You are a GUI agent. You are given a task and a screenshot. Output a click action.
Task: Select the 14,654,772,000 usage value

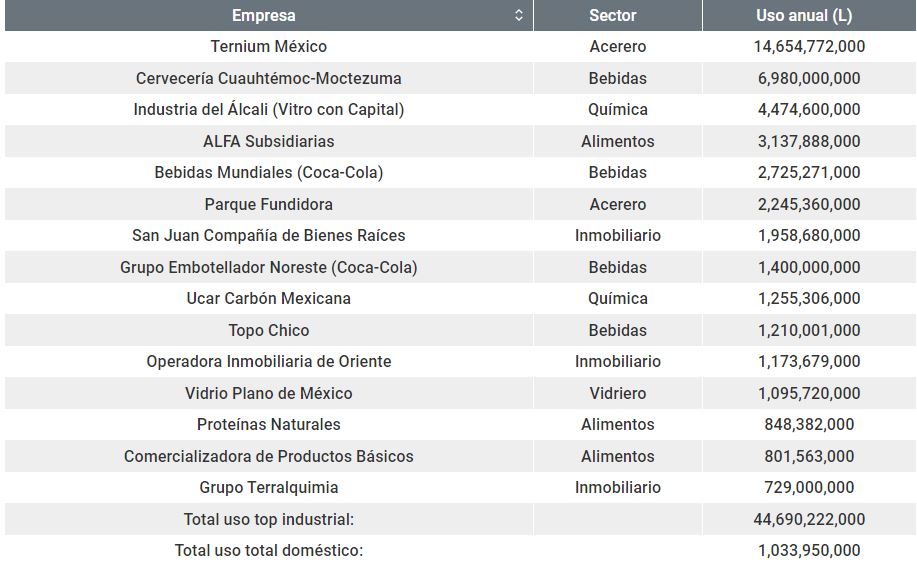coord(809,47)
